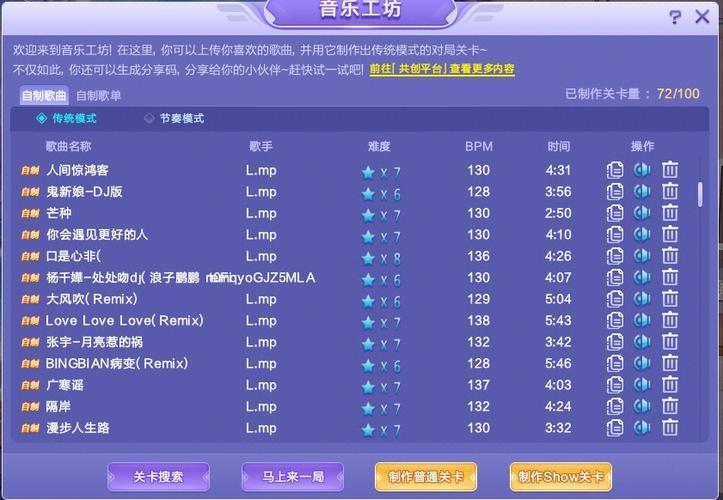This screenshot has height=500, width=723.
Task: Select song name 人间惊鸿客
Action: (77, 170)
